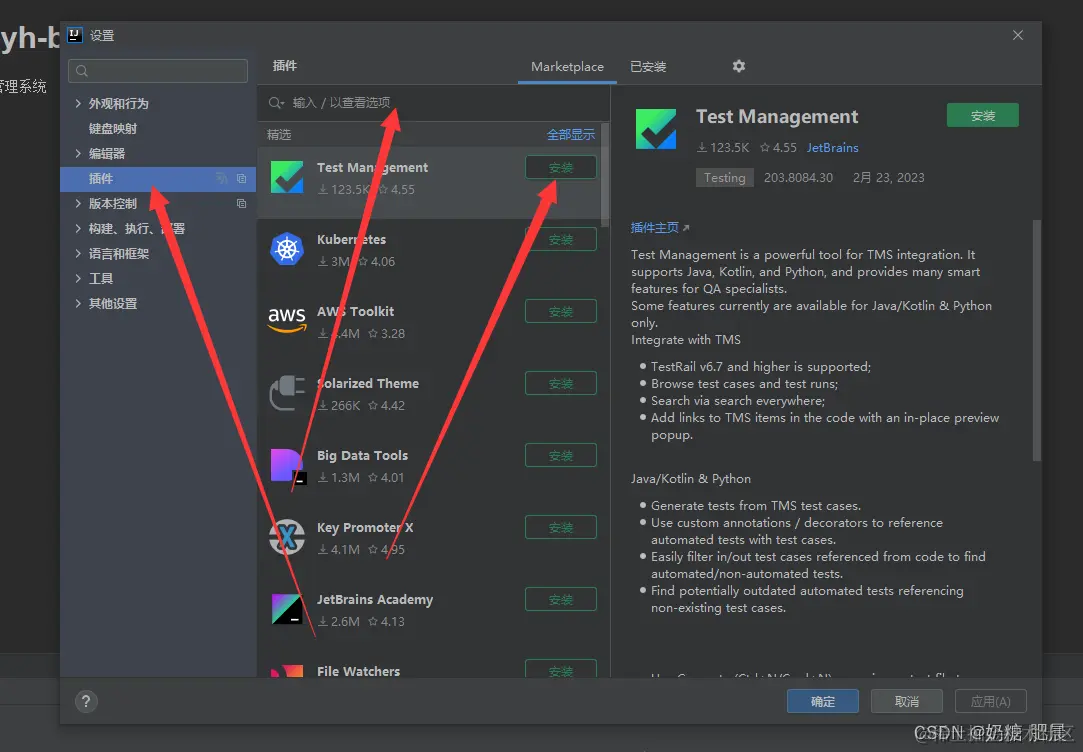Install the Kubernetes plugin
Viewport: 1083px width, 752px height.
tap(561, 240)
